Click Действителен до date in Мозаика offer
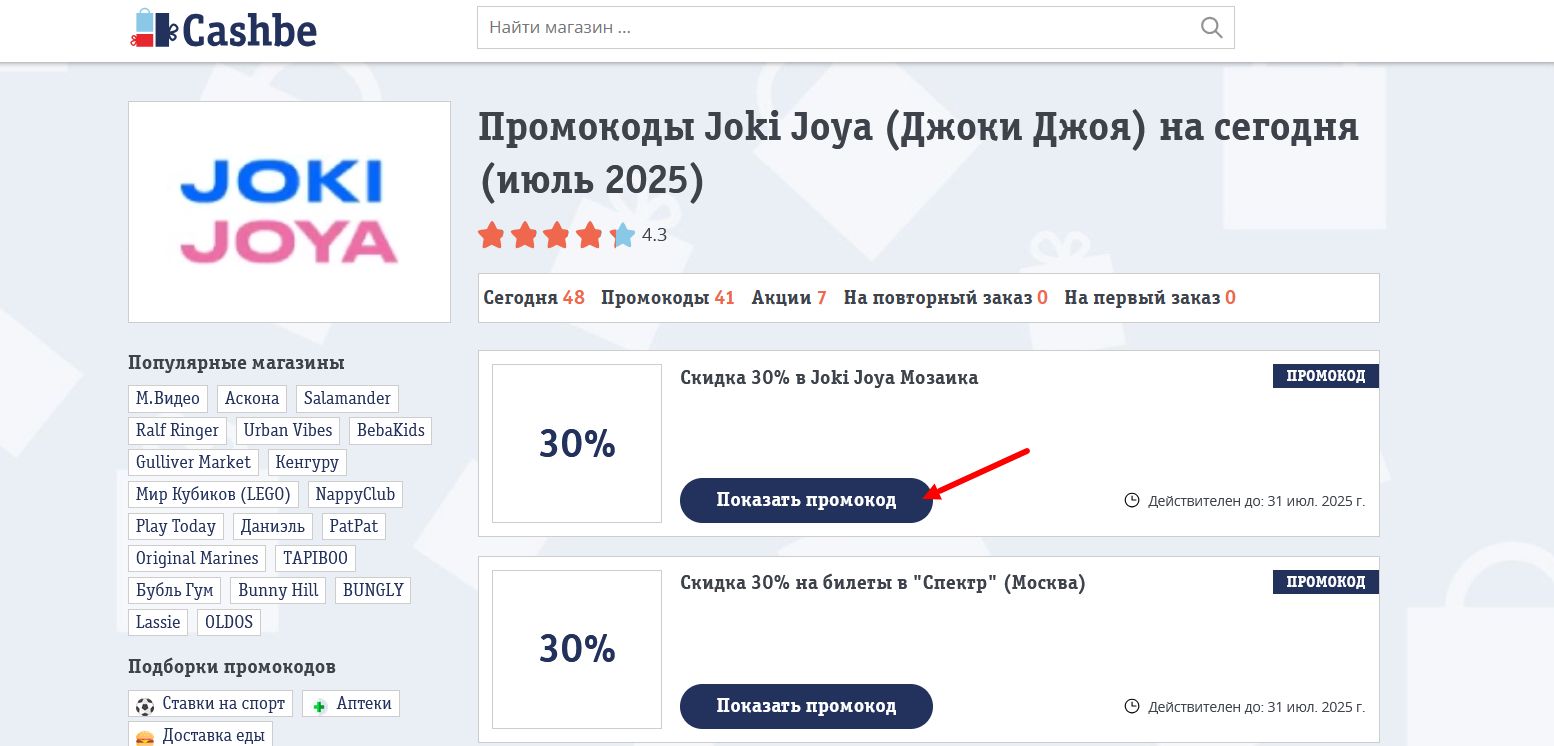Screen dimensions: 1554x746 point(1256,500)
